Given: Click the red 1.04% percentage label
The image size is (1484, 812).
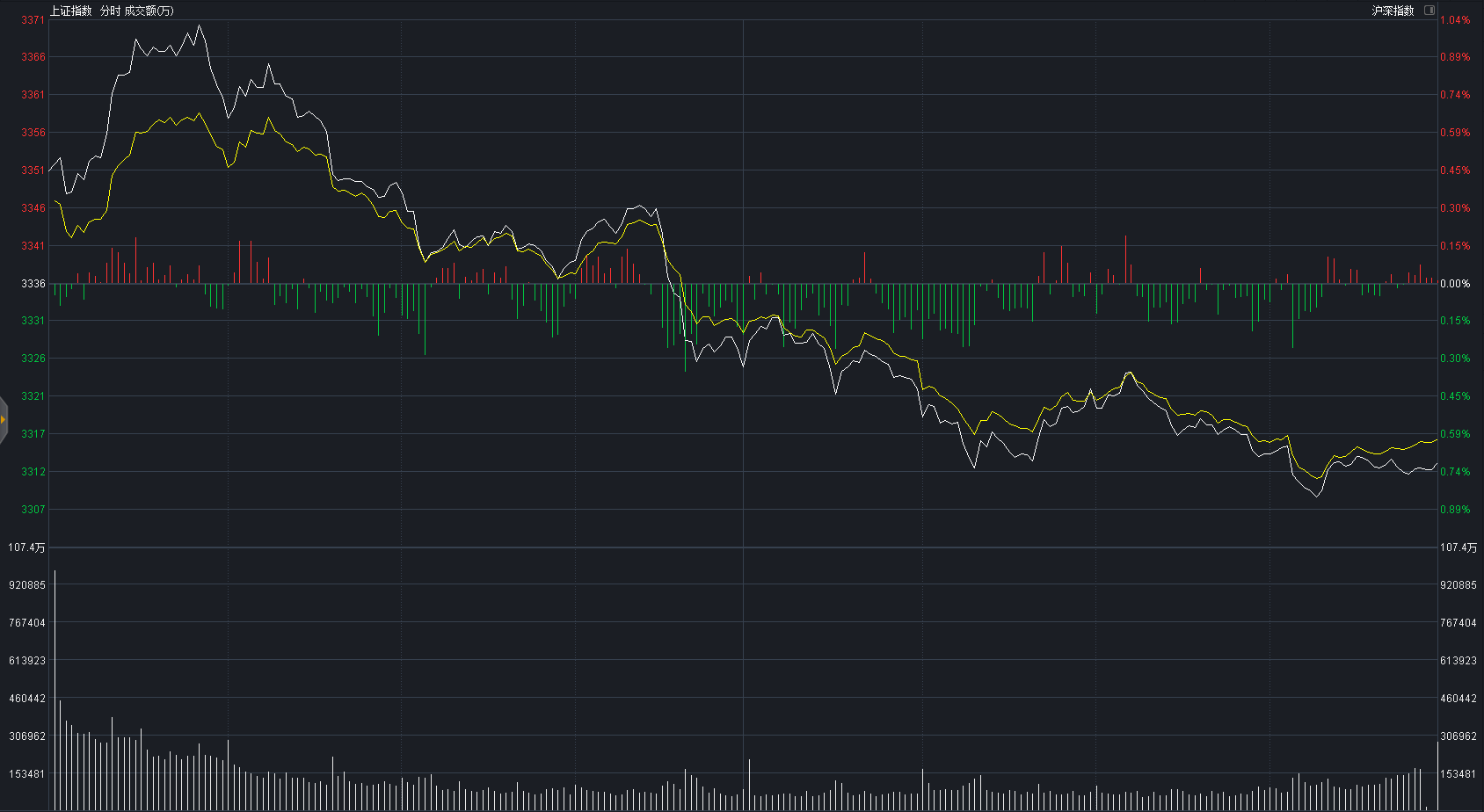Looking at the screenshot, I should (1455, 19).
